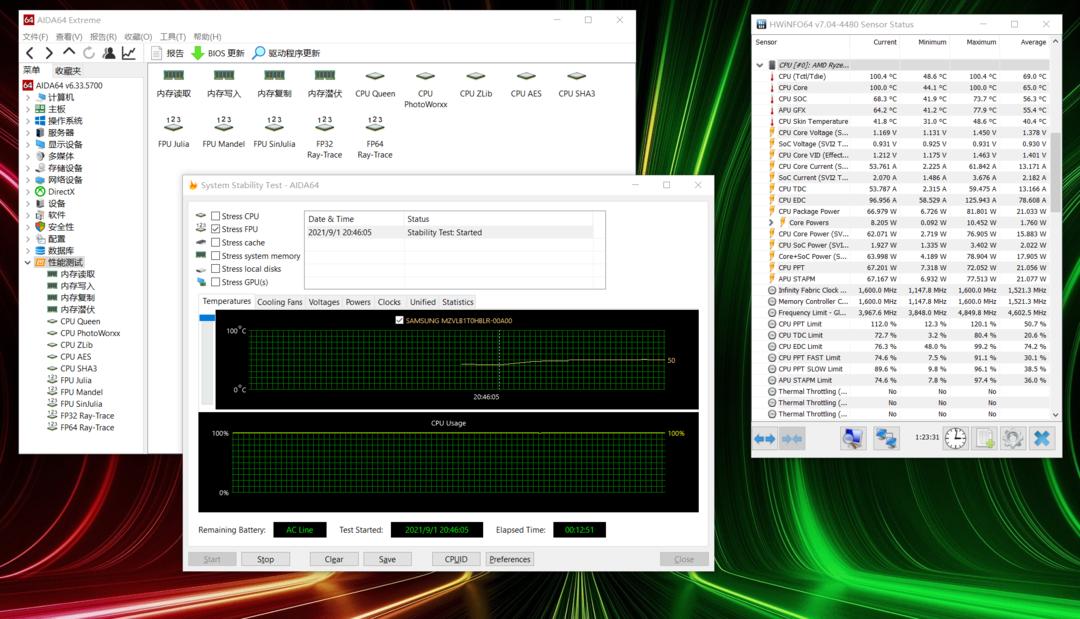This screenshot has height=619, width=1080.
Task: Collapse the 性能测试 tree node
Action: click(x=28, y=262)
